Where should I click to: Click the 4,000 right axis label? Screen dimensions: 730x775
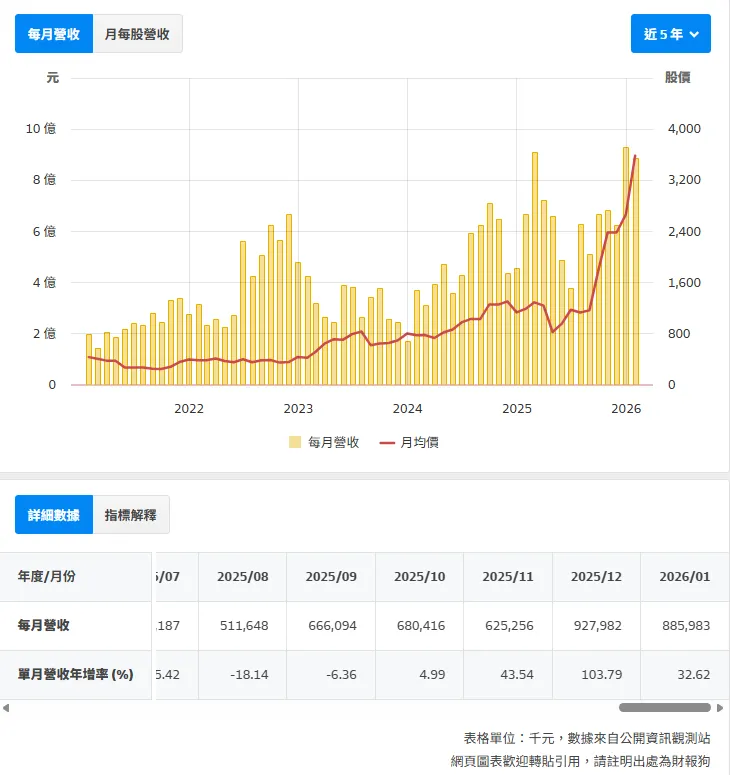coord(685,129)
